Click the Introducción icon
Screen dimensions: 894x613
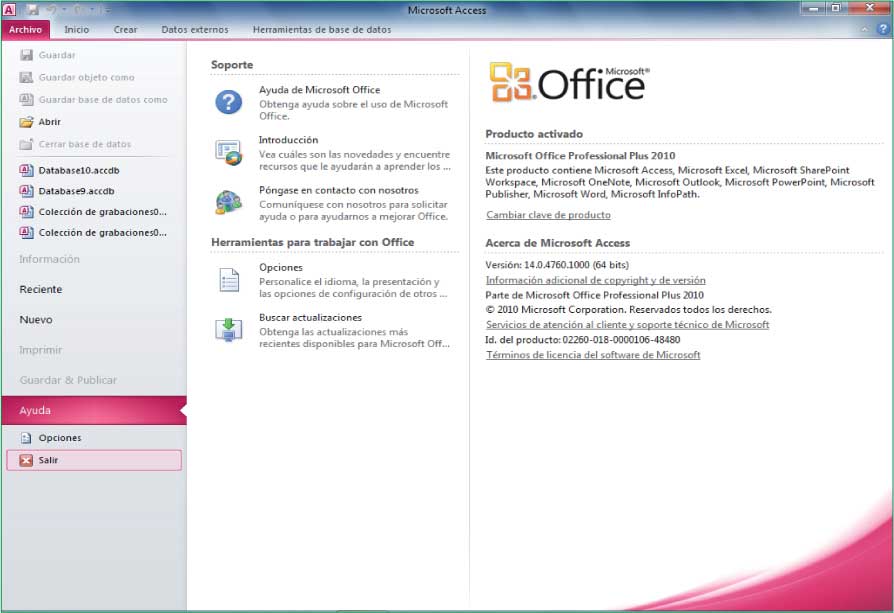click(229, 153)
